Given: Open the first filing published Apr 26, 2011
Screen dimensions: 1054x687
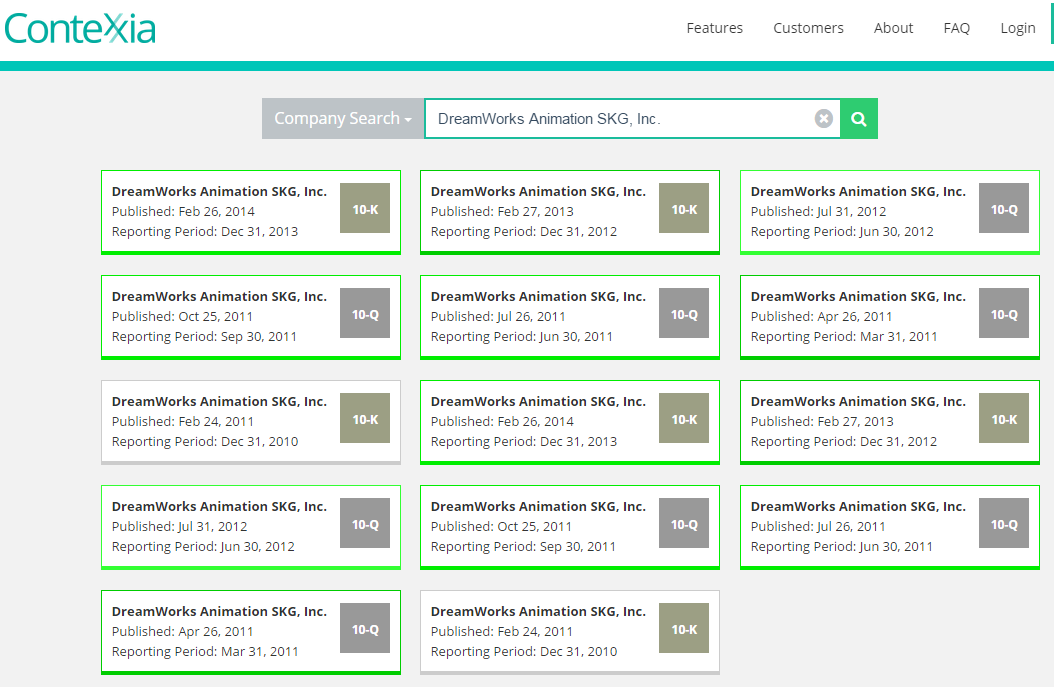Looking at the screenshot, I should click(890, 317).
